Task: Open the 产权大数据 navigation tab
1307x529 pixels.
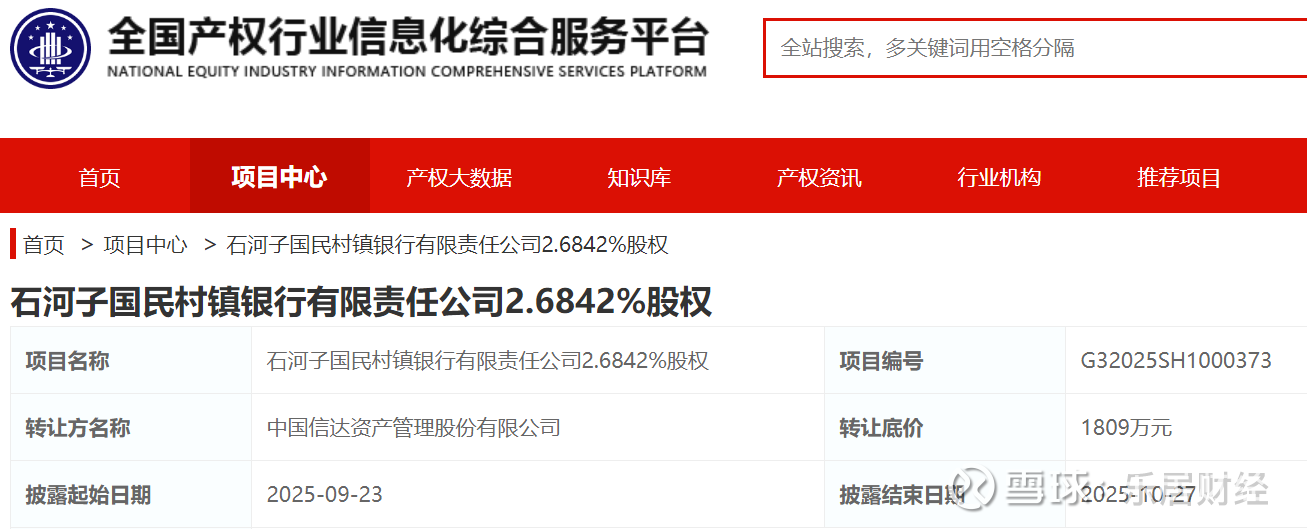Action: 459,178
